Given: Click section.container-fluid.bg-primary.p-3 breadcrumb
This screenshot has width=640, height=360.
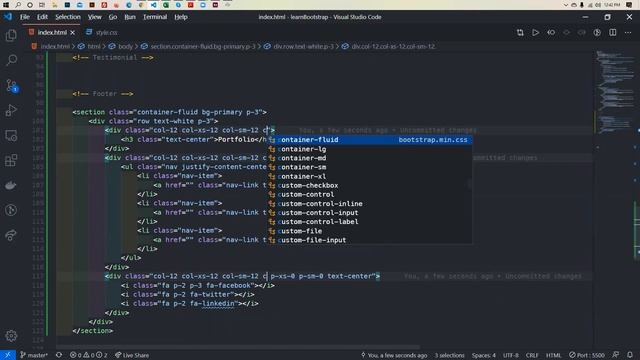Looking at the screenshot, I should pyautogui.click(x=199, y=47).
